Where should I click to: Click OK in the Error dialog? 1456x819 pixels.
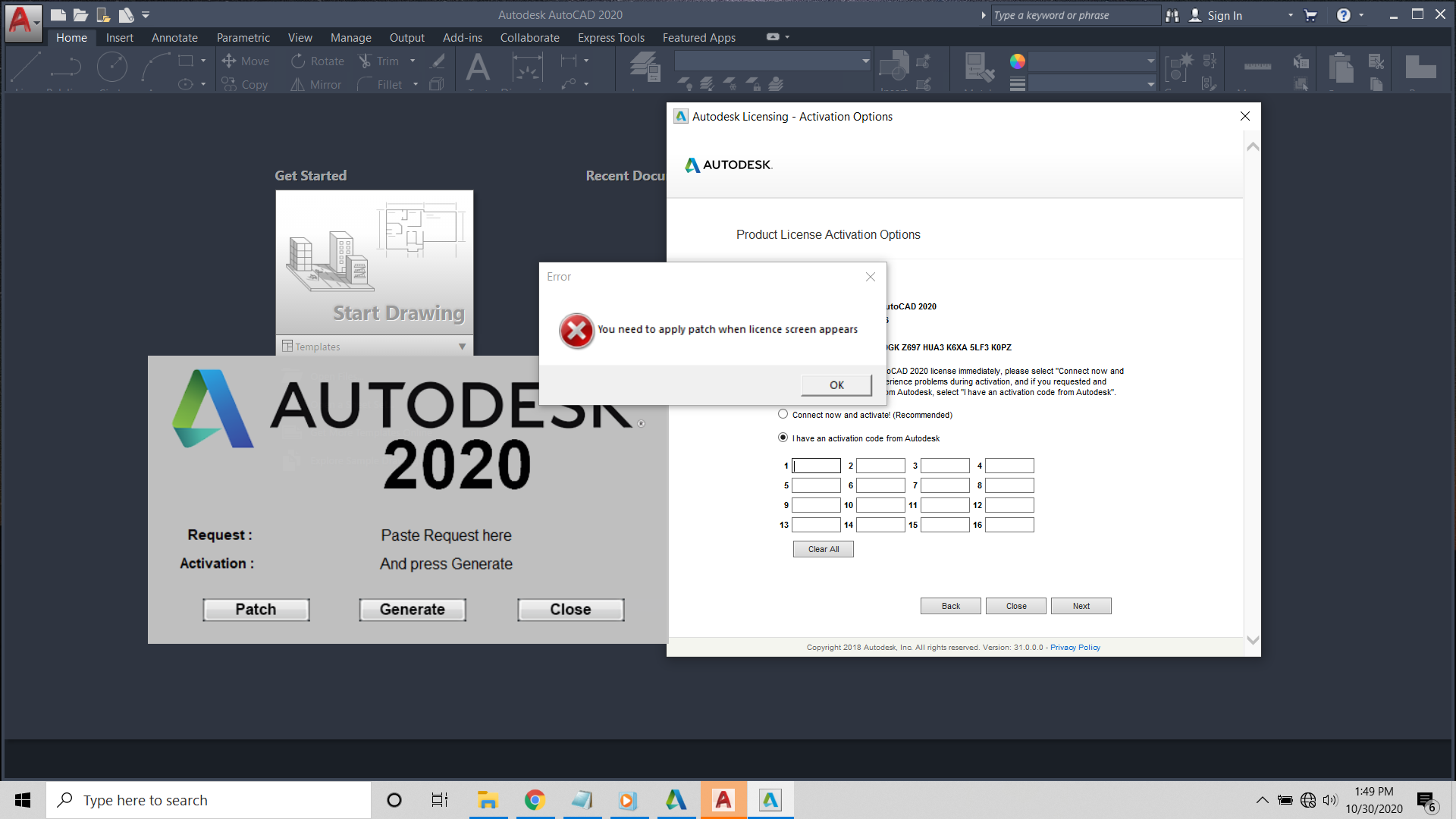pos(836,385)
